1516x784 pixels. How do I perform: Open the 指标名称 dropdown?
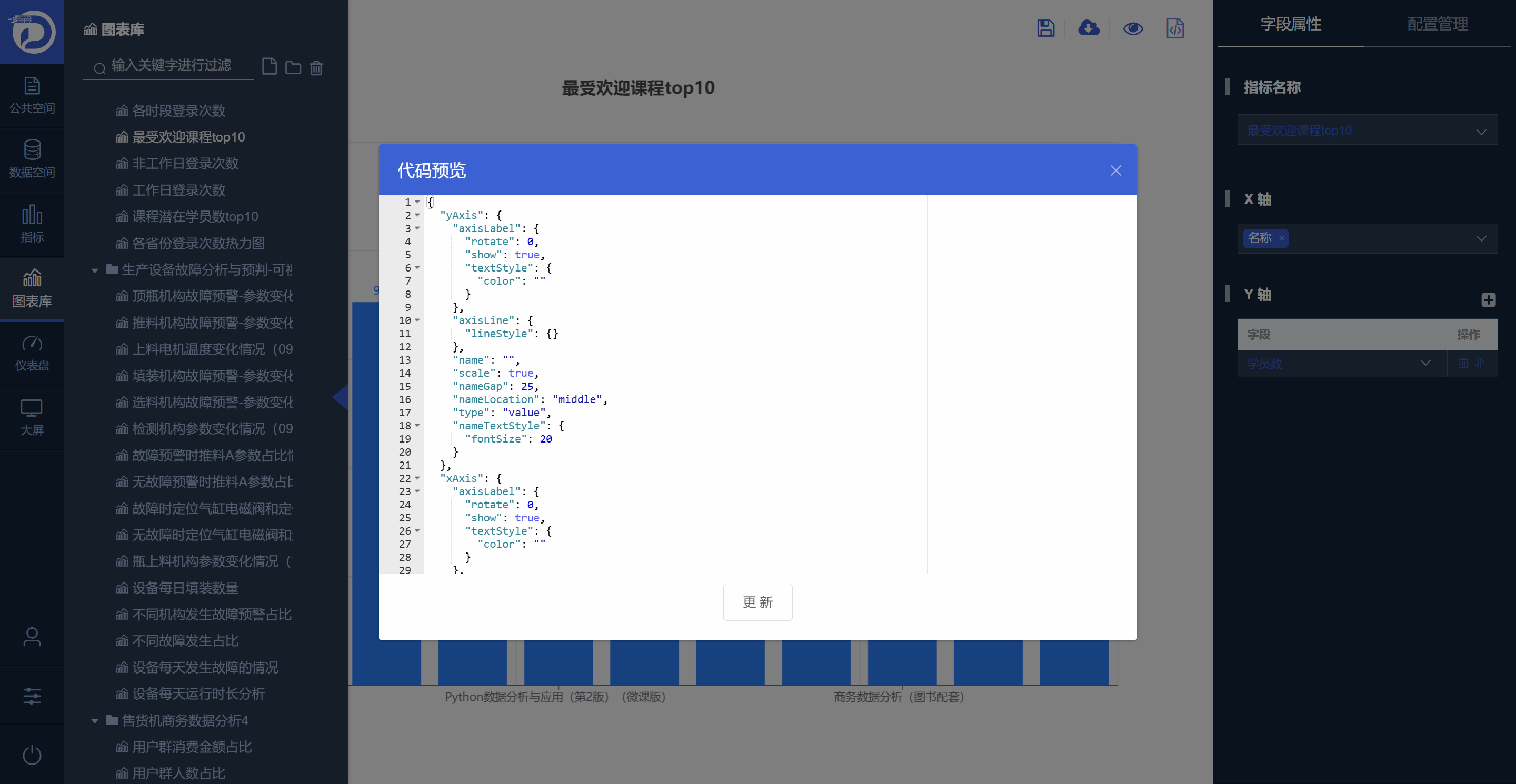point(1367,130)
